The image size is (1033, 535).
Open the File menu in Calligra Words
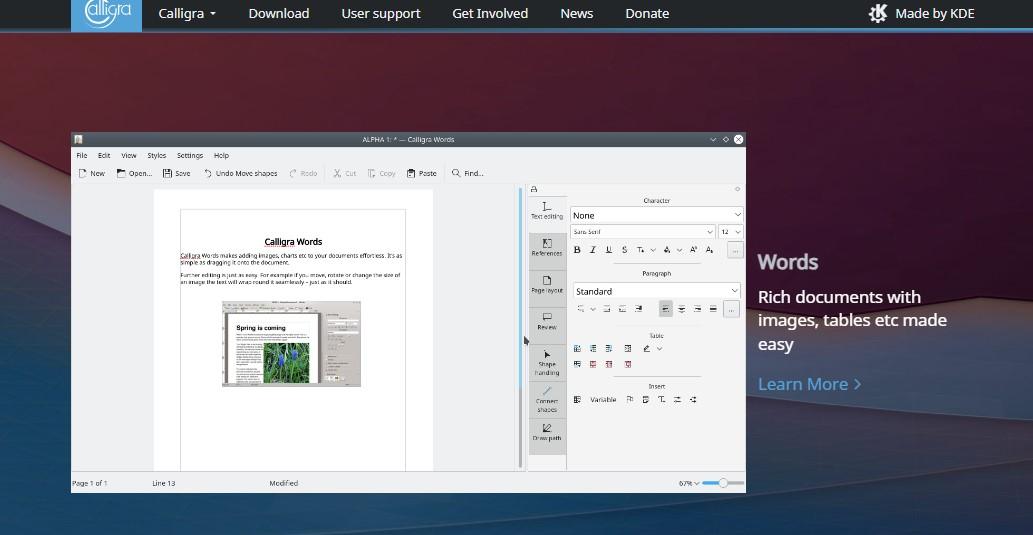pyautogui.click(x=82, y=155)
